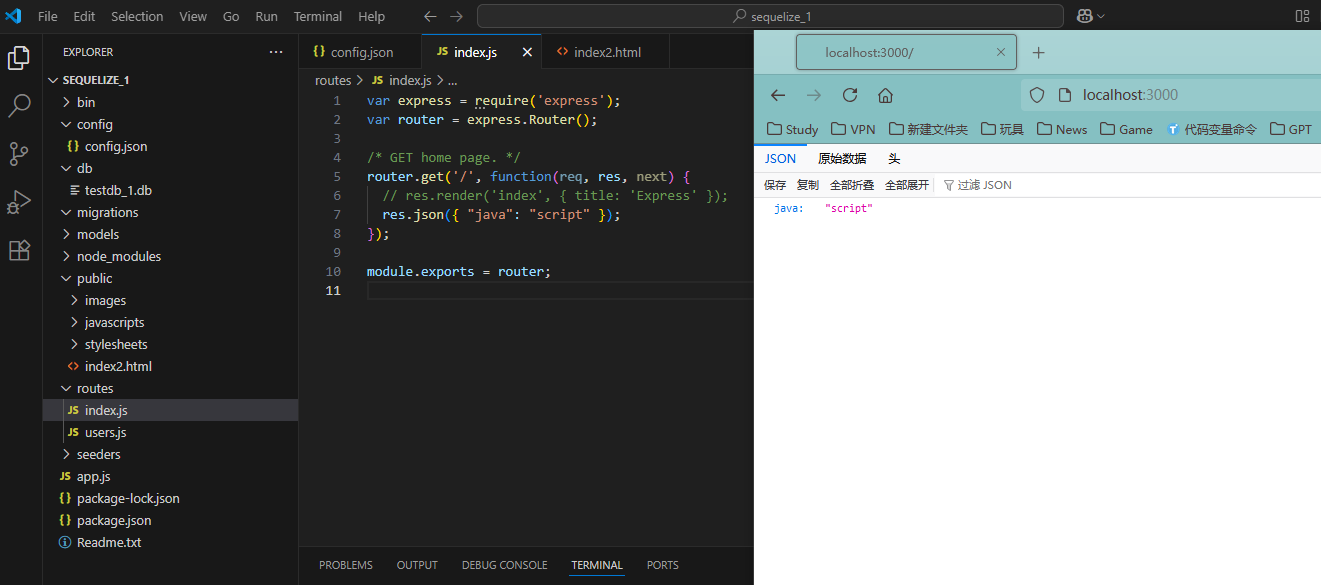
Task: Click the VS Code logo icon
Action: point(13,16)
